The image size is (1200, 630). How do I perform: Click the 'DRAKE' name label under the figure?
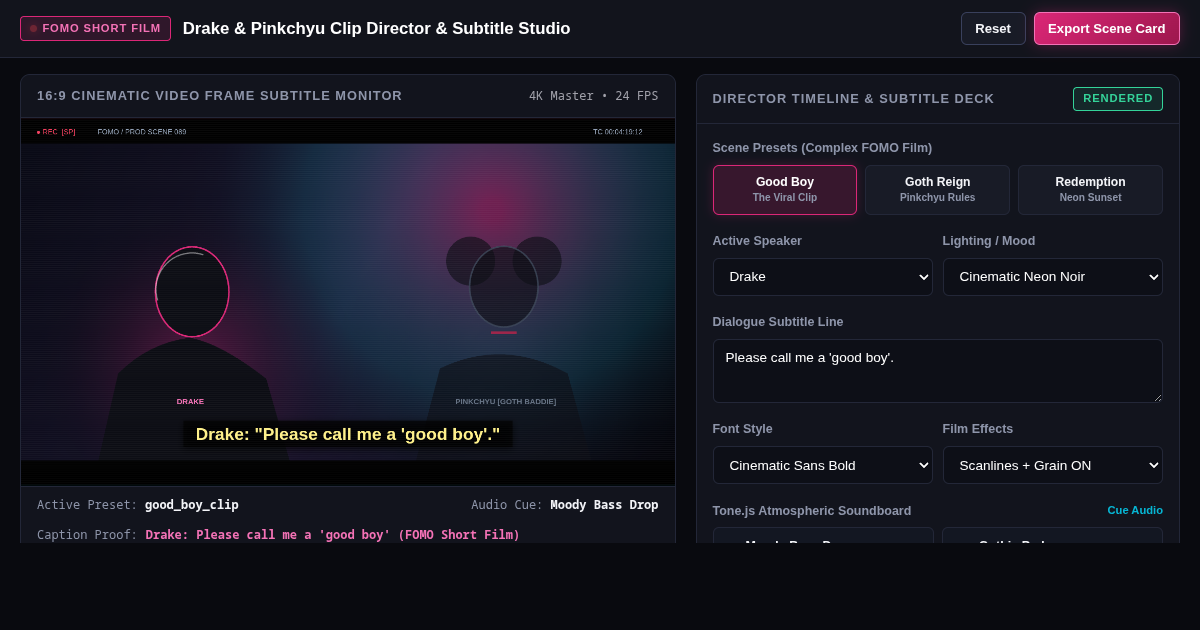click(x=190, y=401)
